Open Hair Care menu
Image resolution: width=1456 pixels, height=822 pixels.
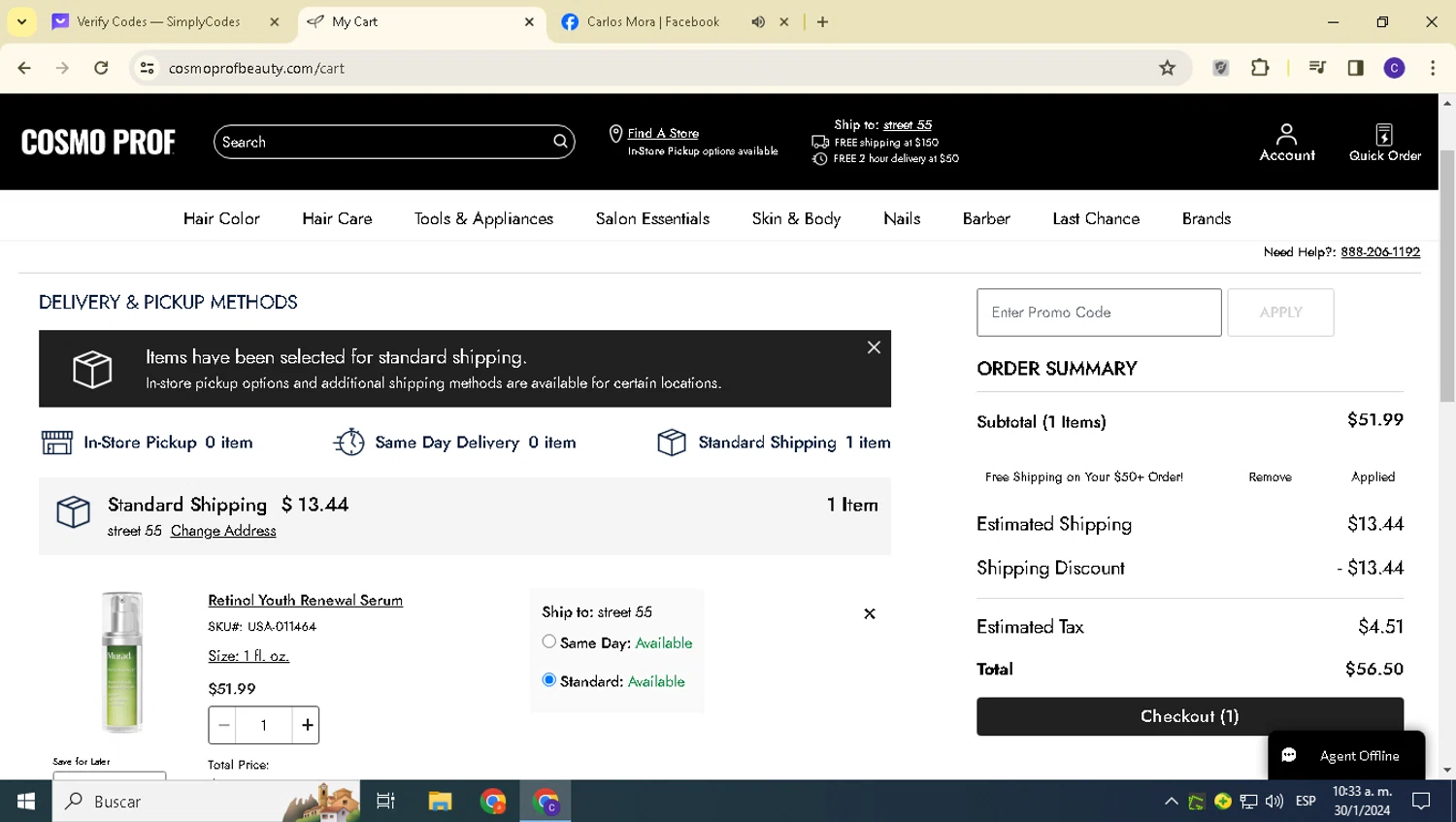[337, 218]
